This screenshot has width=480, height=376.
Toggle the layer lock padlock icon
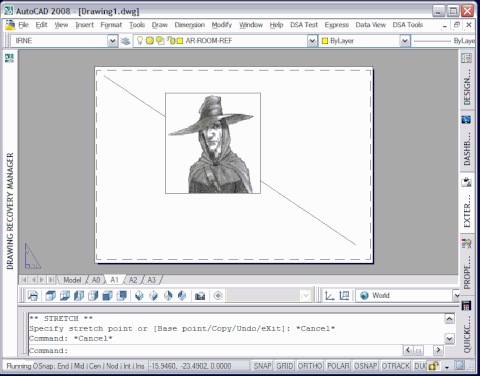pos(171,41)
